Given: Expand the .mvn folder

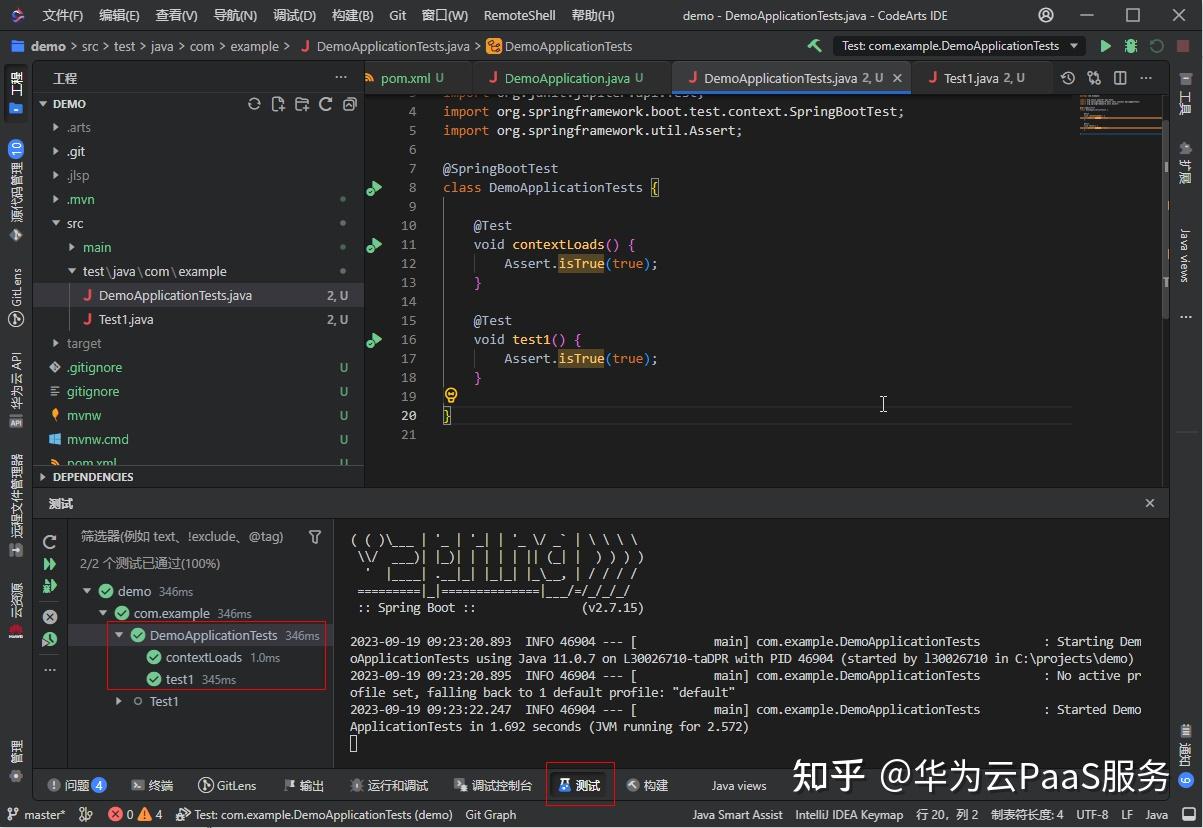Looking at the screenshot, I should (56, 200).
